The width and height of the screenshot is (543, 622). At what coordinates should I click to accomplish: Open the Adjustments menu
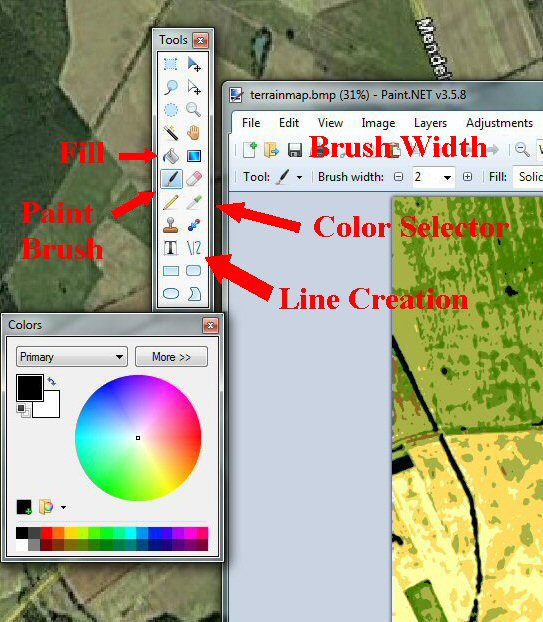(x=499, y=123)
